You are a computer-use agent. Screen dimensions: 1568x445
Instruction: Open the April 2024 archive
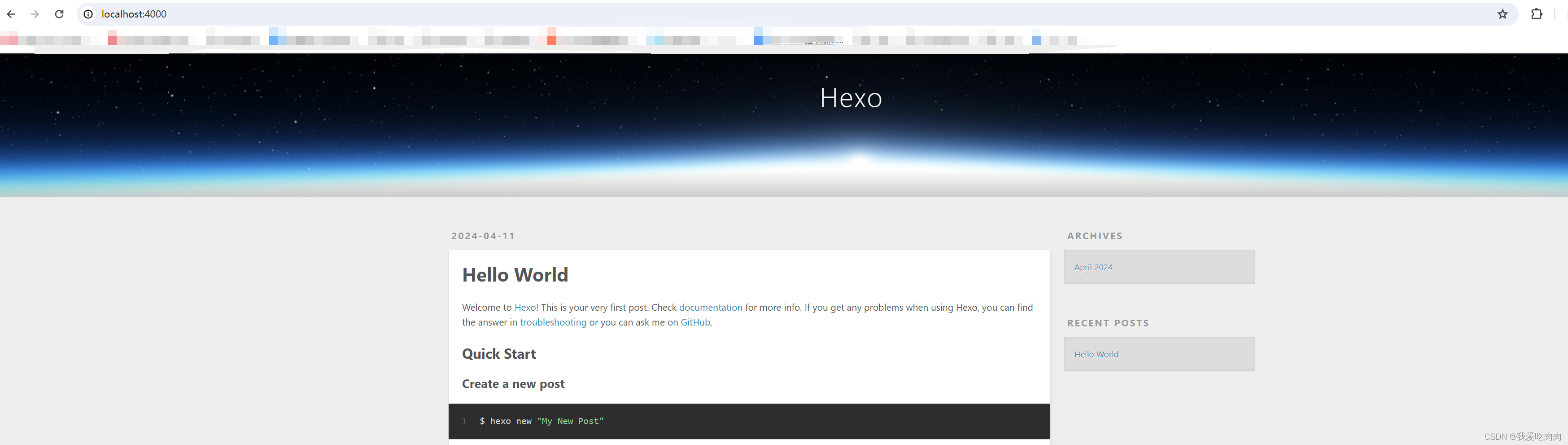click(x=1092, y=267)
